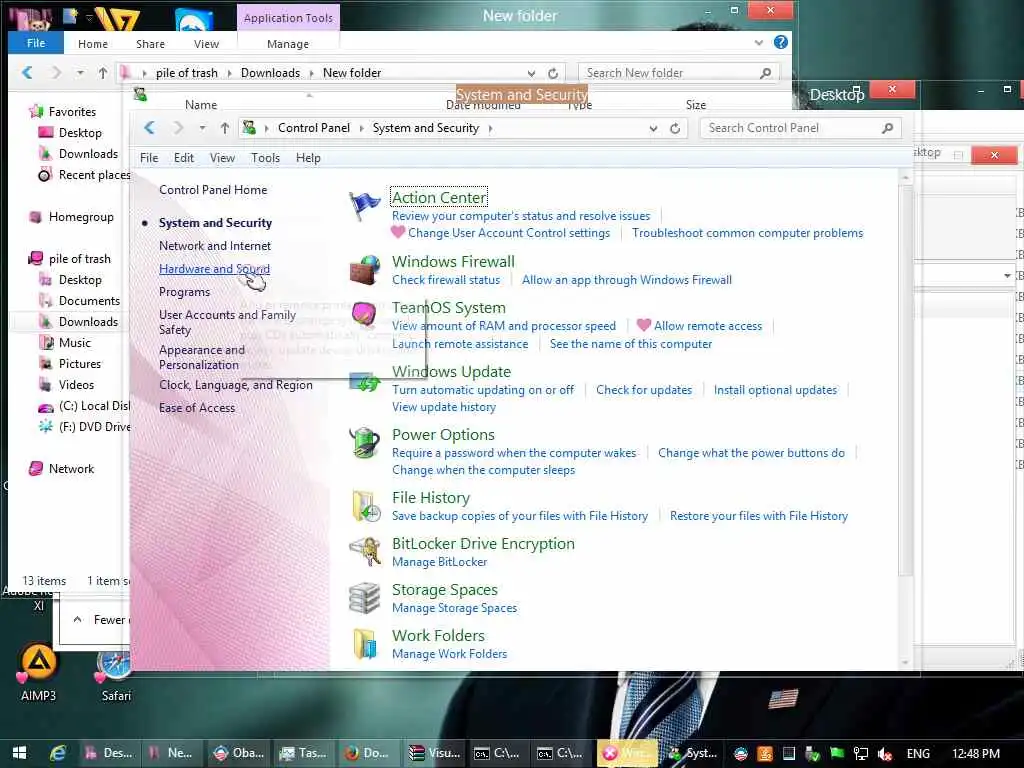Click the 12:48 PM taskbar clock

976,754
